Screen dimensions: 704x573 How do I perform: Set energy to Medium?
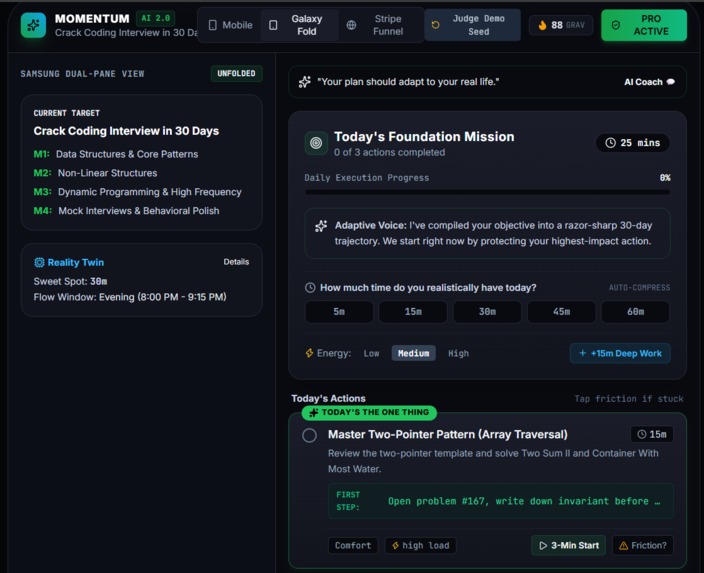tap(414, 353)
